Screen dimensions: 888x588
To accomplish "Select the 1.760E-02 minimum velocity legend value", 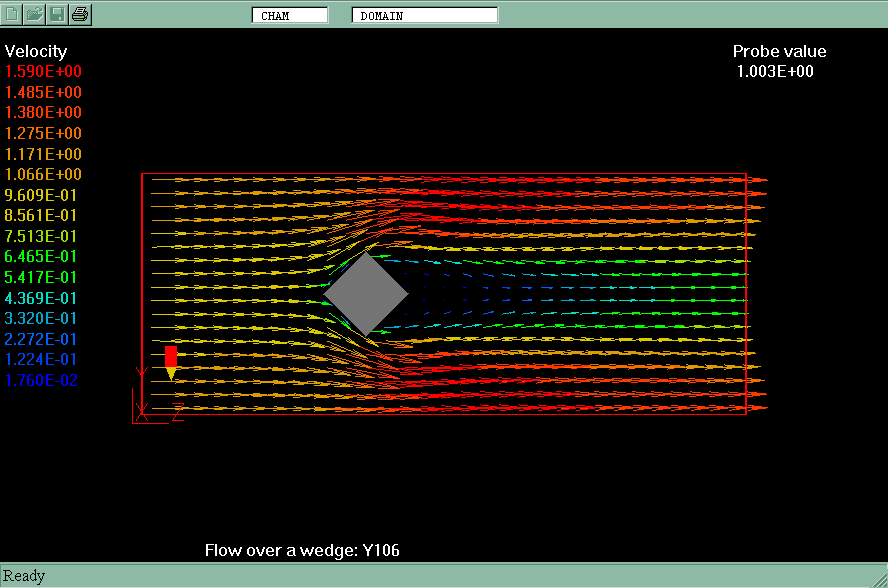I will click(41, 380).
